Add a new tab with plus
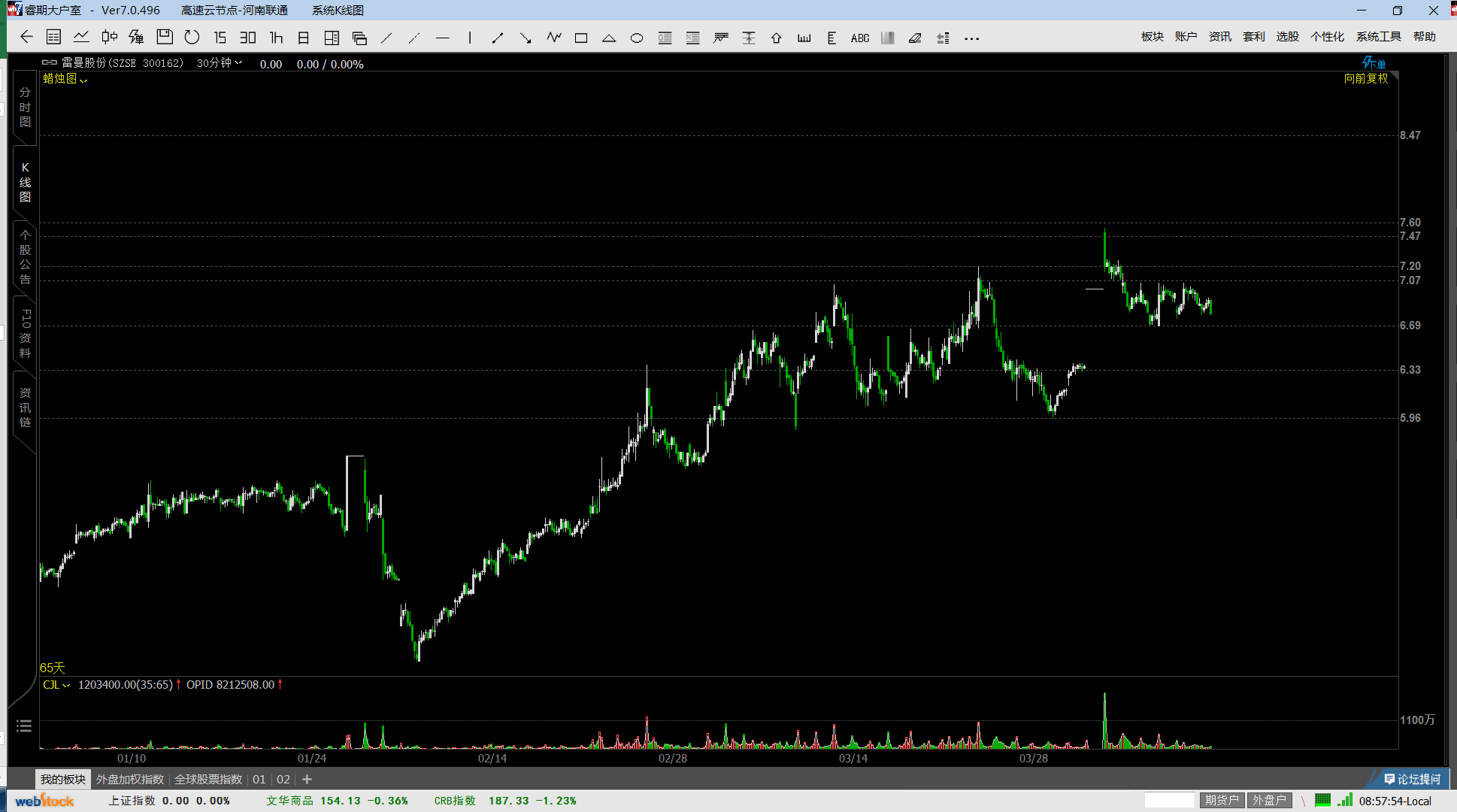The image size is (1457, 812). pos(307,780)
